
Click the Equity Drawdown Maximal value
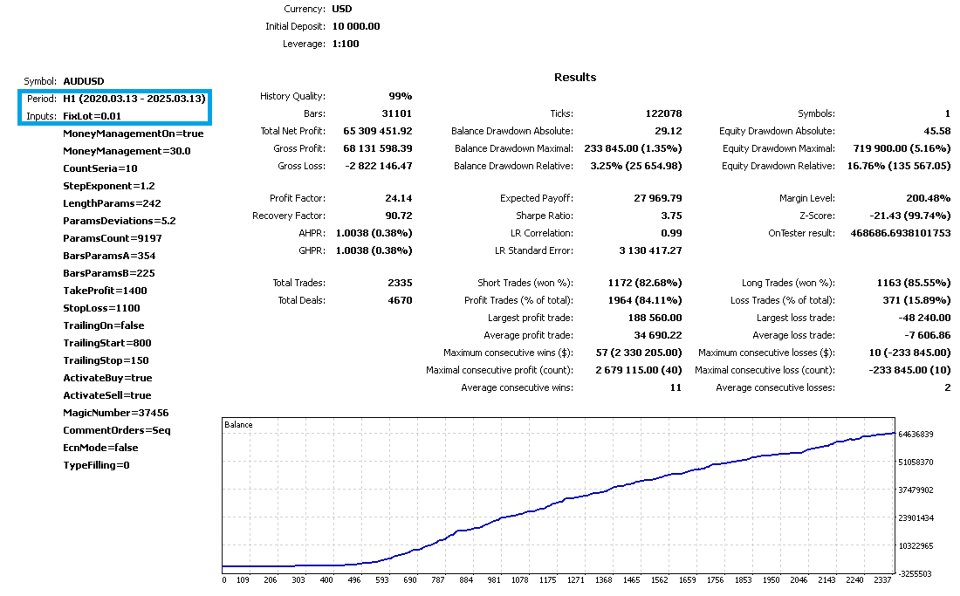[x=901, y=148]
